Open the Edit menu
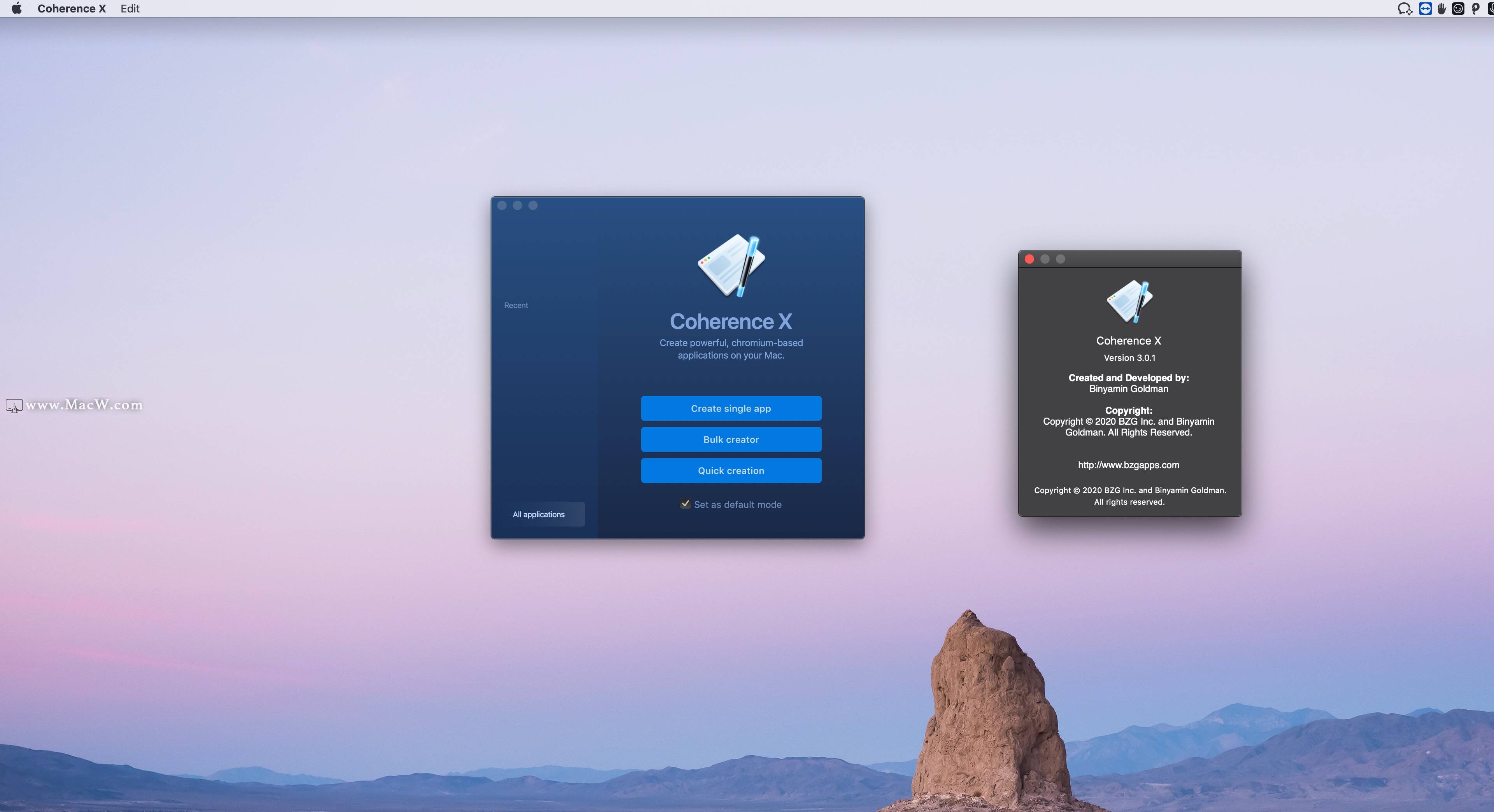Viewport: 1494px width, 812px height. 130,9
